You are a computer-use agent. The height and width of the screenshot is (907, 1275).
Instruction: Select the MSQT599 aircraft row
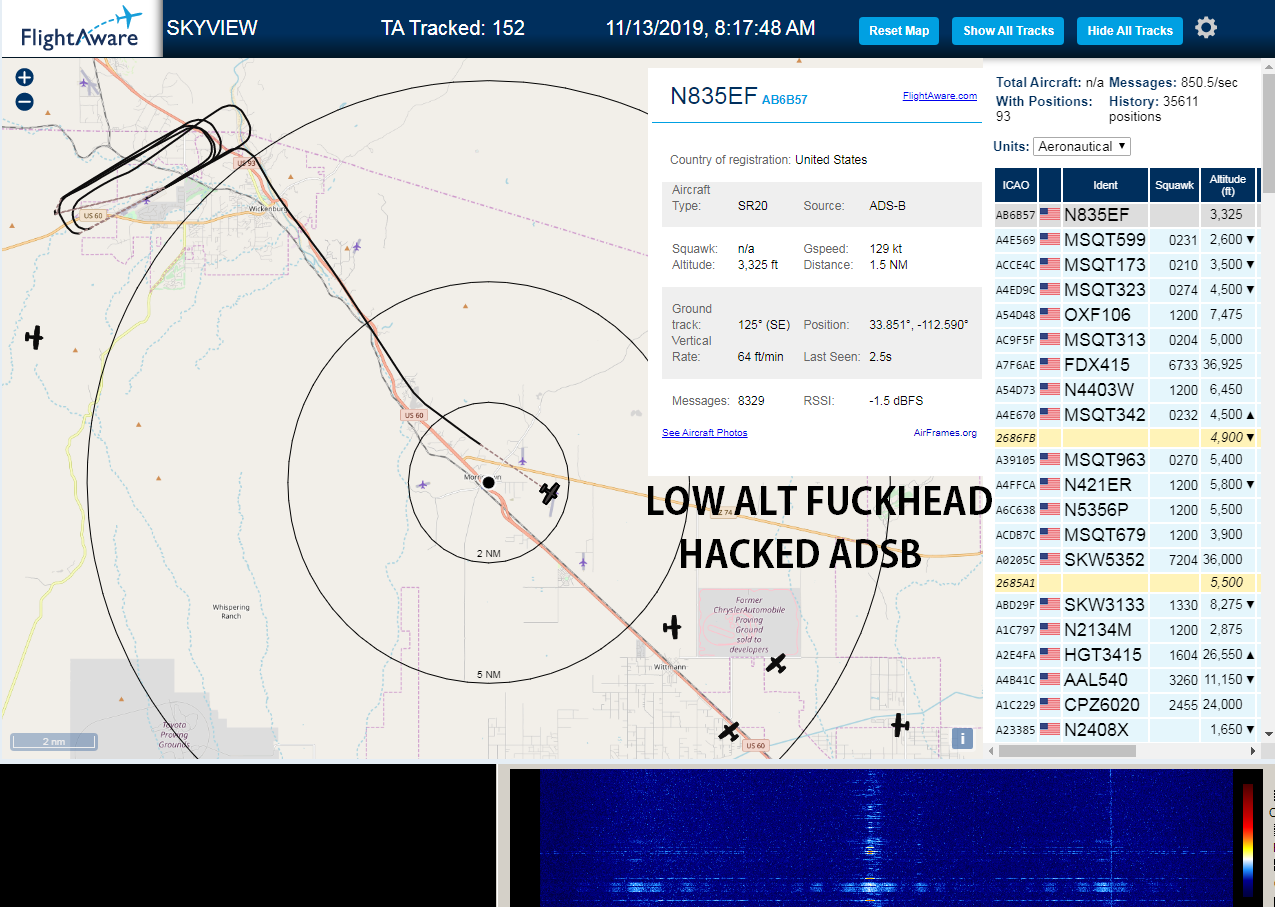[1126, 240]
